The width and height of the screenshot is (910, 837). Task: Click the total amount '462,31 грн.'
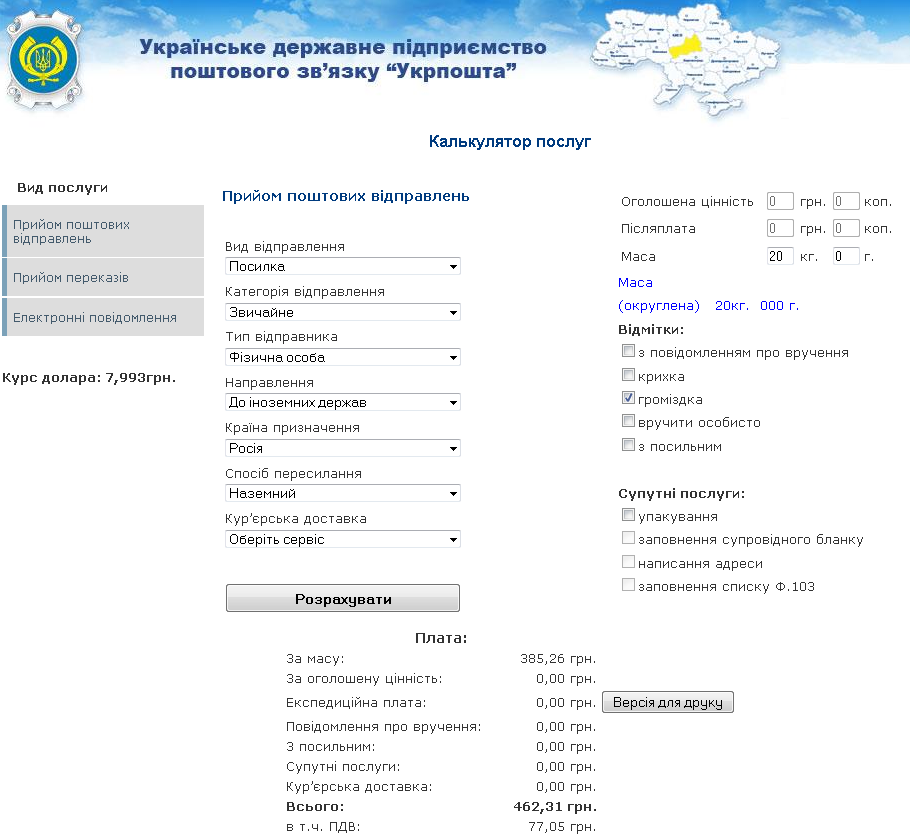pyautogui.click(x=555, y=806)
